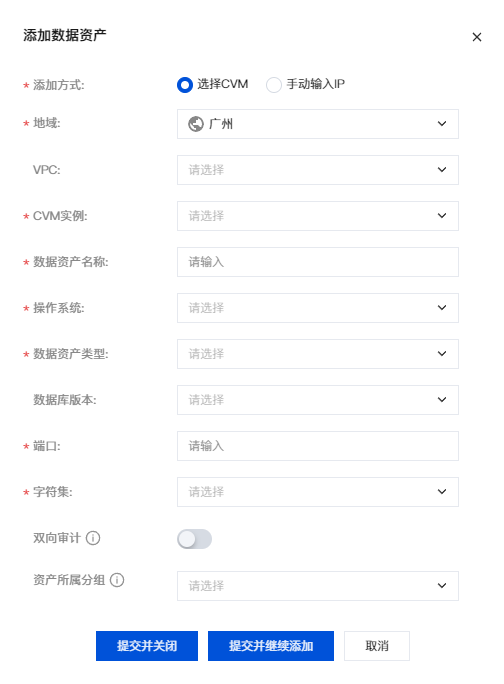This screenshot has height=684, width=504.
Task: Expand the 操作系统 dropdown
Action: (318, 308)
